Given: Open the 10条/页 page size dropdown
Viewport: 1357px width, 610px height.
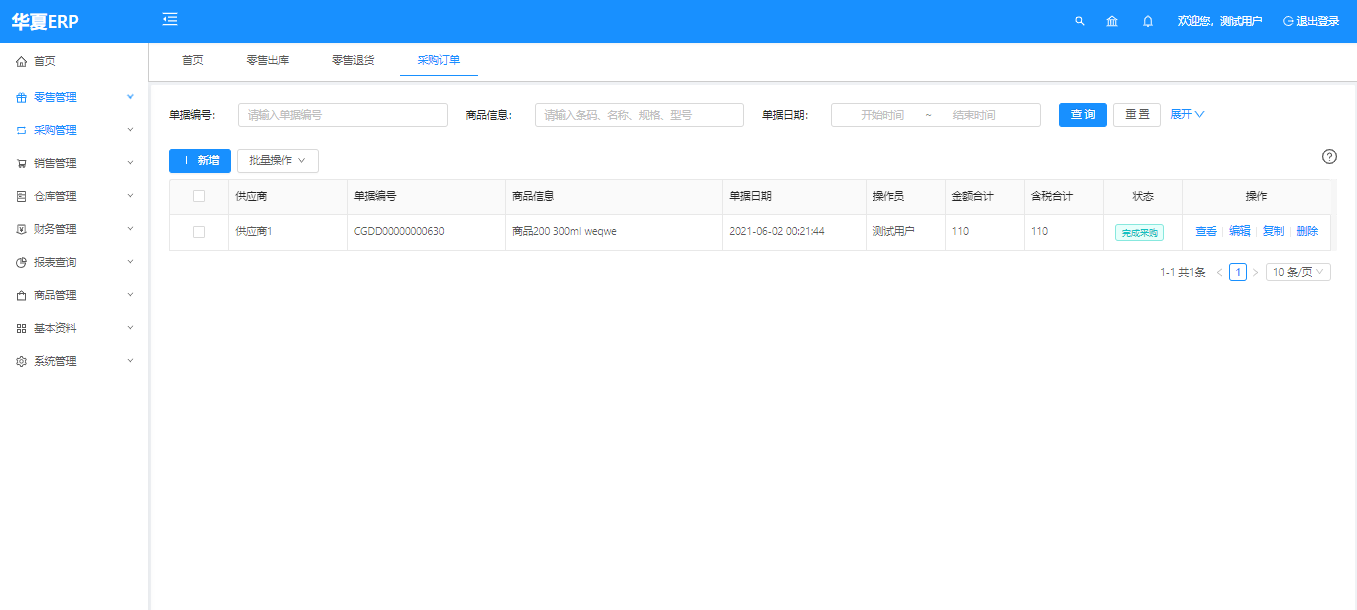Looking at the screenshot, I should (x=1298, y=272).
